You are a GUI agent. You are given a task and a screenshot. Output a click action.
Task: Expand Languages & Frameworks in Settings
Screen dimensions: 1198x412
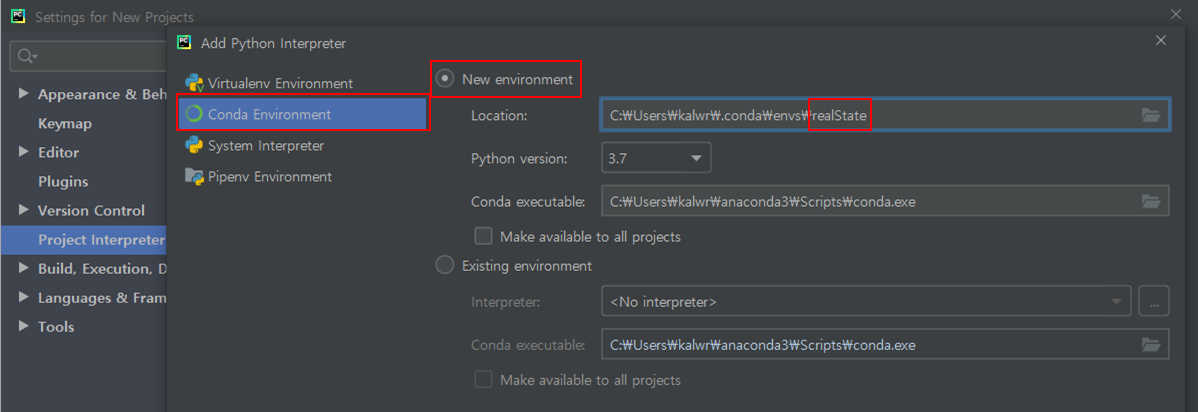point(23,297)
